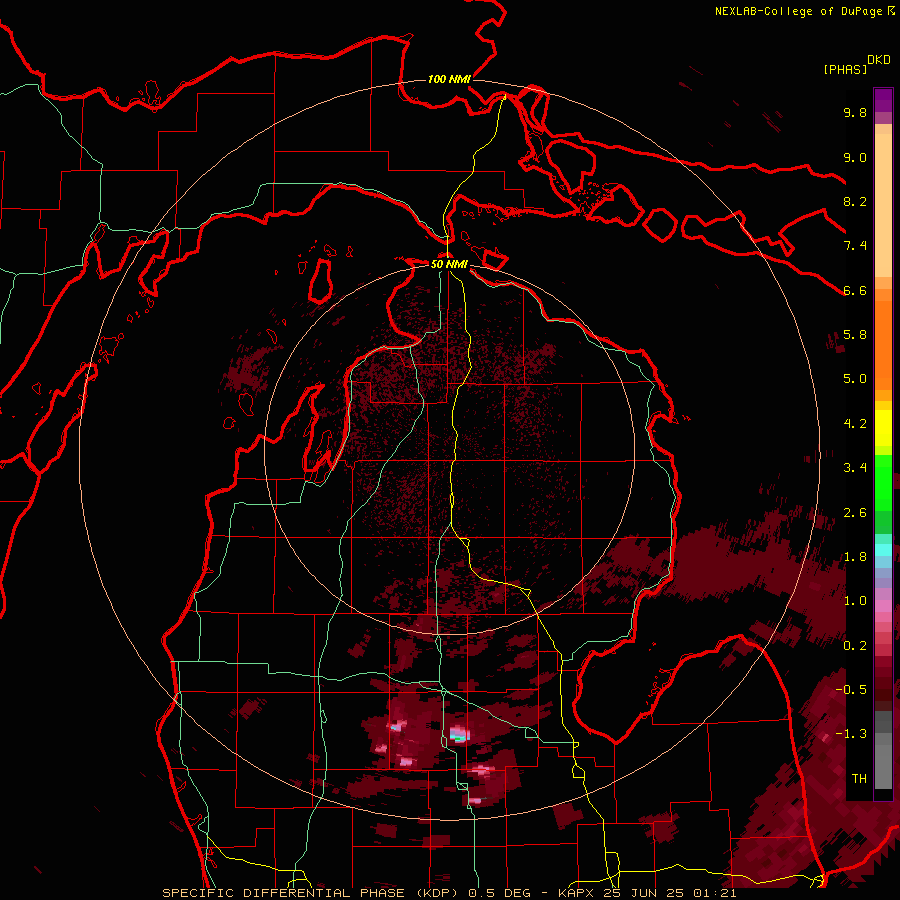
Task: Select the -0.5 scale value
Action: (851, 690)
